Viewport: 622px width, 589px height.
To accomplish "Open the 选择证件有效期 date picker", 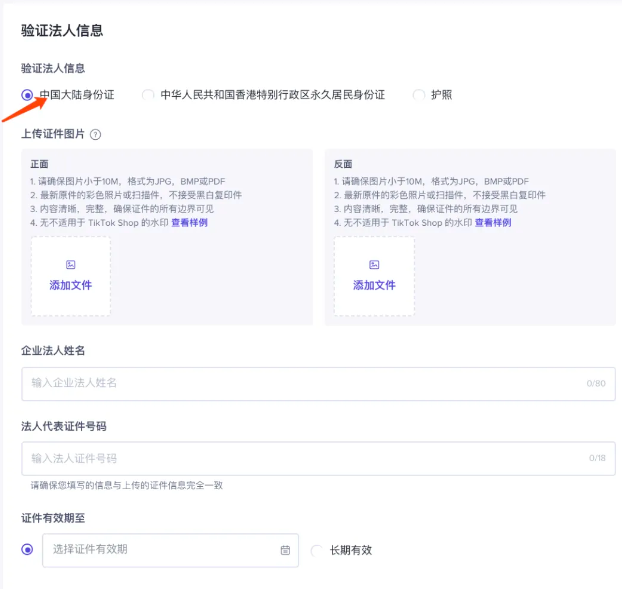I will 160,550.
